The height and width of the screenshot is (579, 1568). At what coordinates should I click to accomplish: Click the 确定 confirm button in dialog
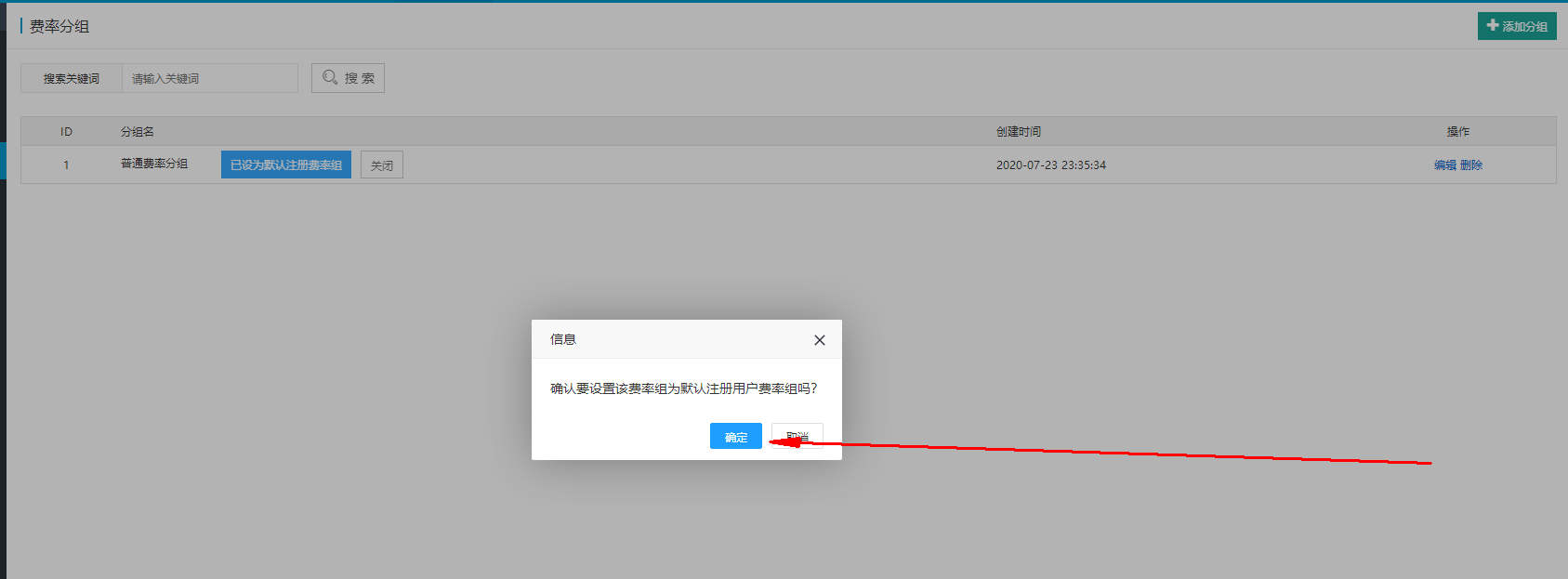(x=735, y=436)
